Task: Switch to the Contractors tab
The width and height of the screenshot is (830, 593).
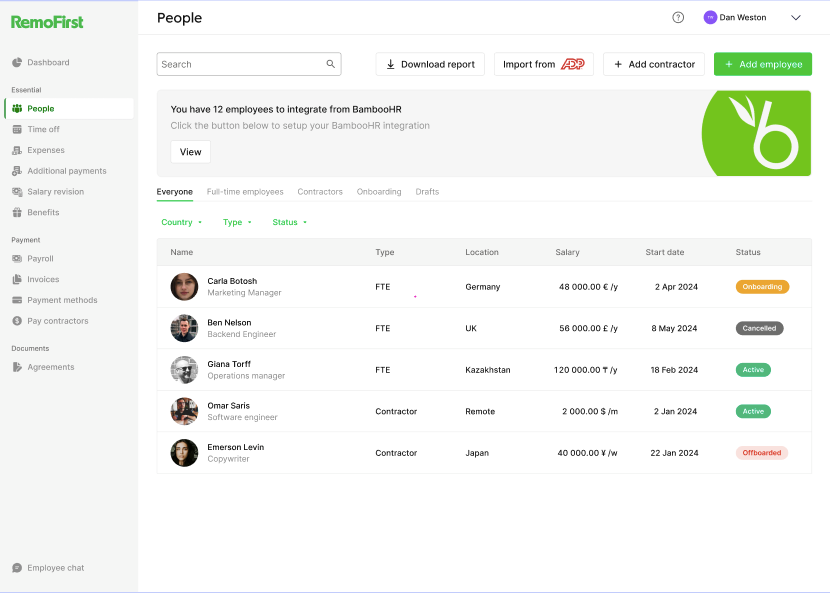Action: click(x=320, y=192)
